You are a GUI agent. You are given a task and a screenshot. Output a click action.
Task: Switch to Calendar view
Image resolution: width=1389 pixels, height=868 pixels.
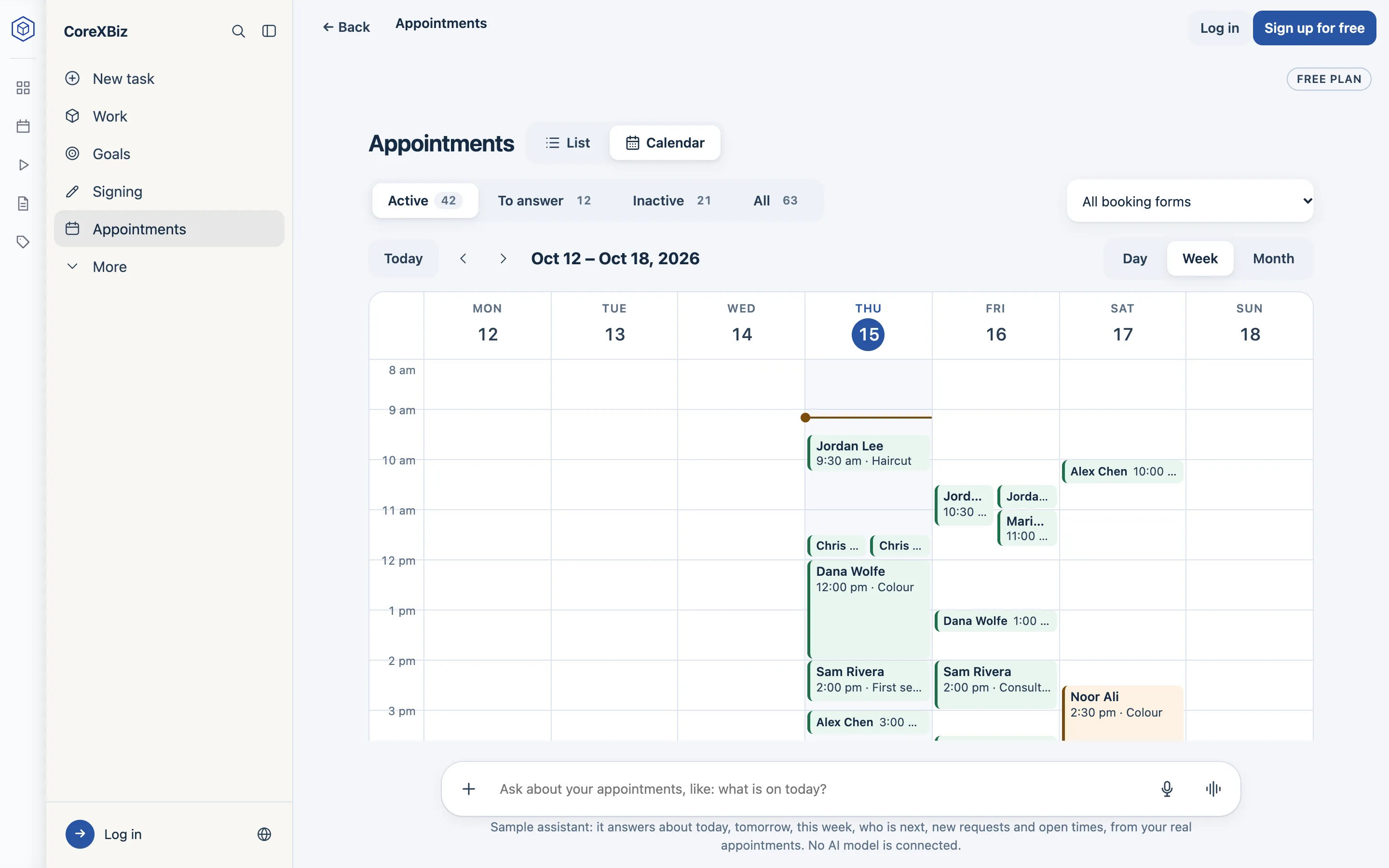pos(665,142)
